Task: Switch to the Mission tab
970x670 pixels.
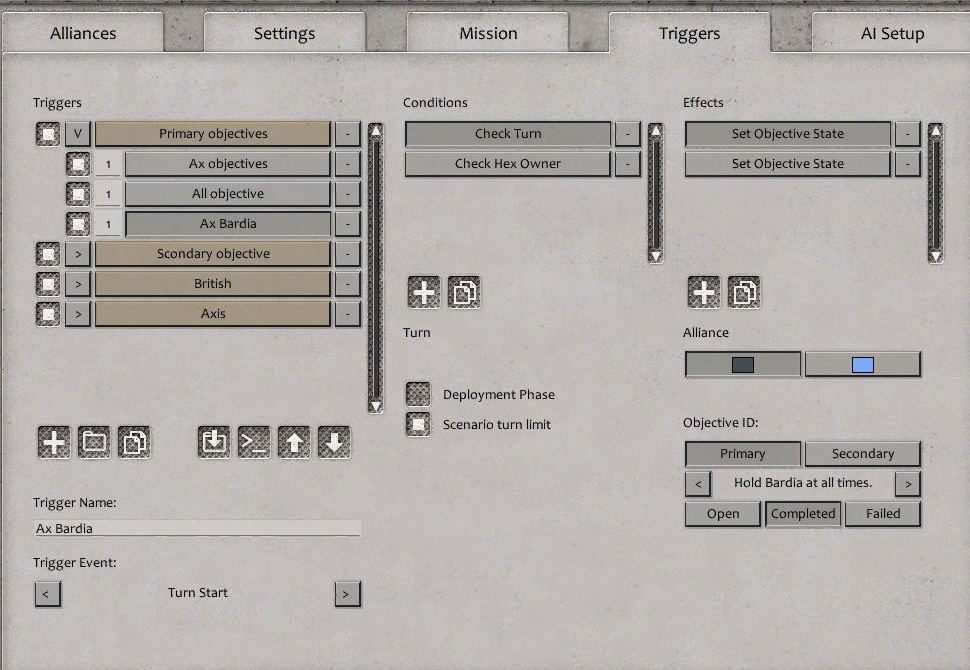Action: click(x=488, y=33)
